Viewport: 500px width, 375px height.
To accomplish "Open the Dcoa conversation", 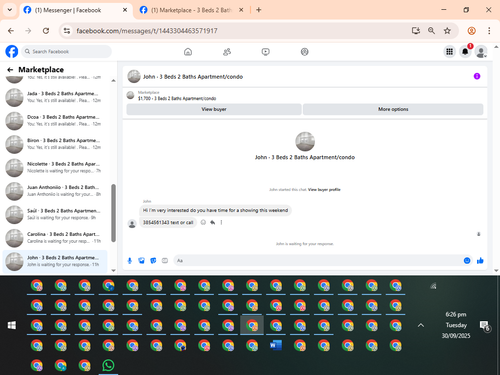I will click(55, 120).
